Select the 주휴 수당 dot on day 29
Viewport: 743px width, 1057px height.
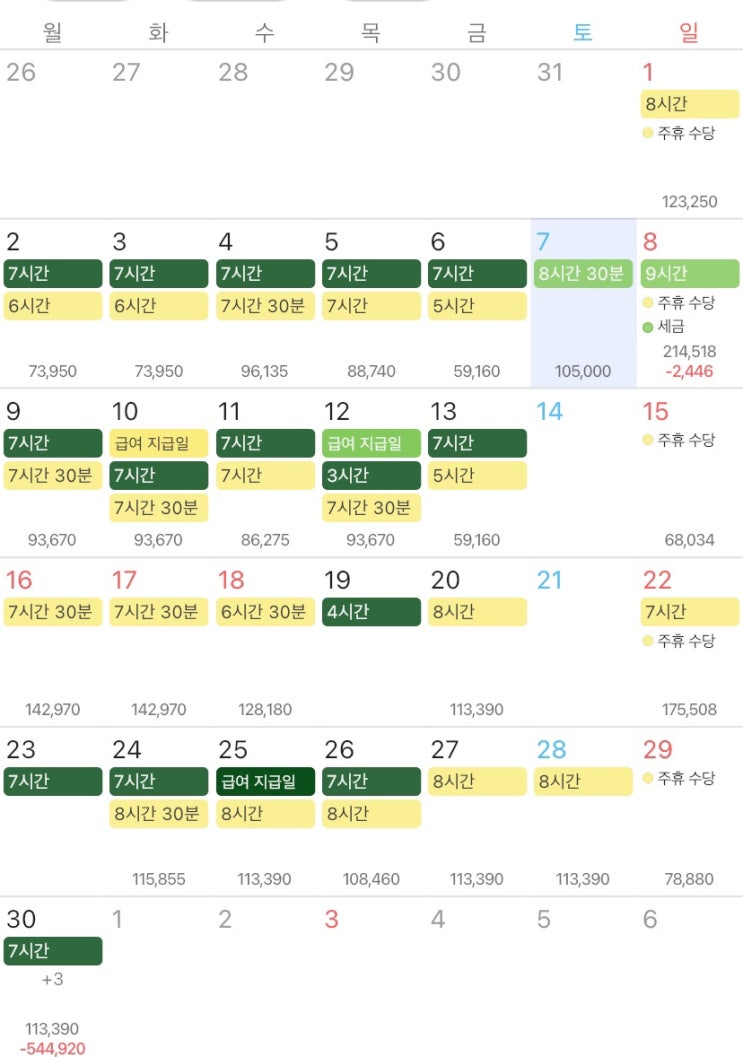point(648,778)
